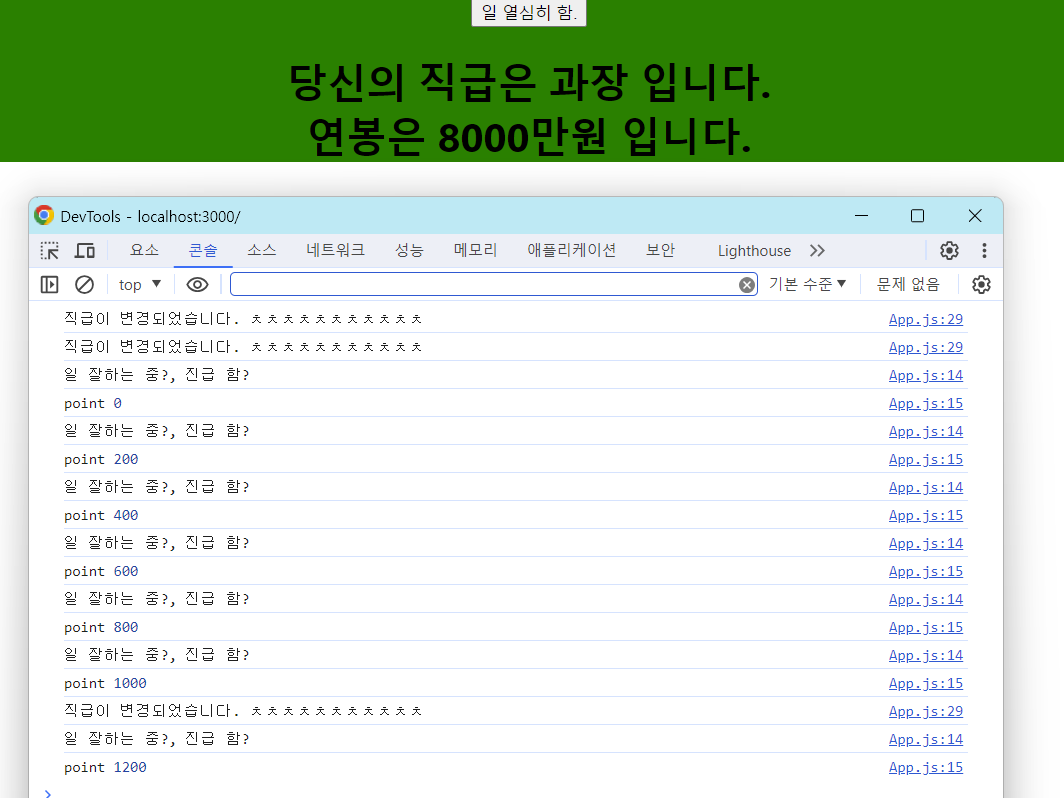The height and width of the screenshot is (798, 1064).
Task: Click the point 600 log entry
Action: [101, 571]
